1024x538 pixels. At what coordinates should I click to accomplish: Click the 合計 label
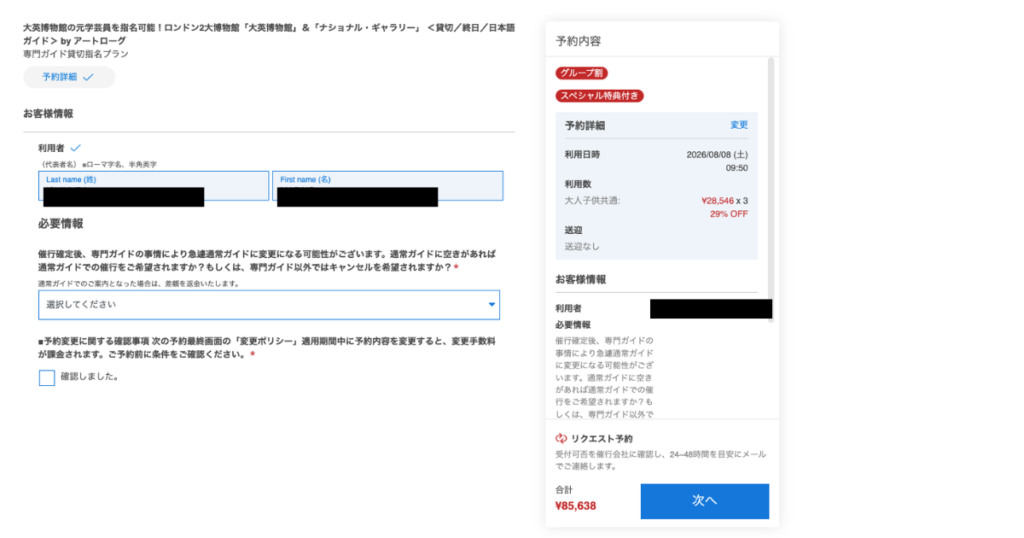[x=564, y=490]
